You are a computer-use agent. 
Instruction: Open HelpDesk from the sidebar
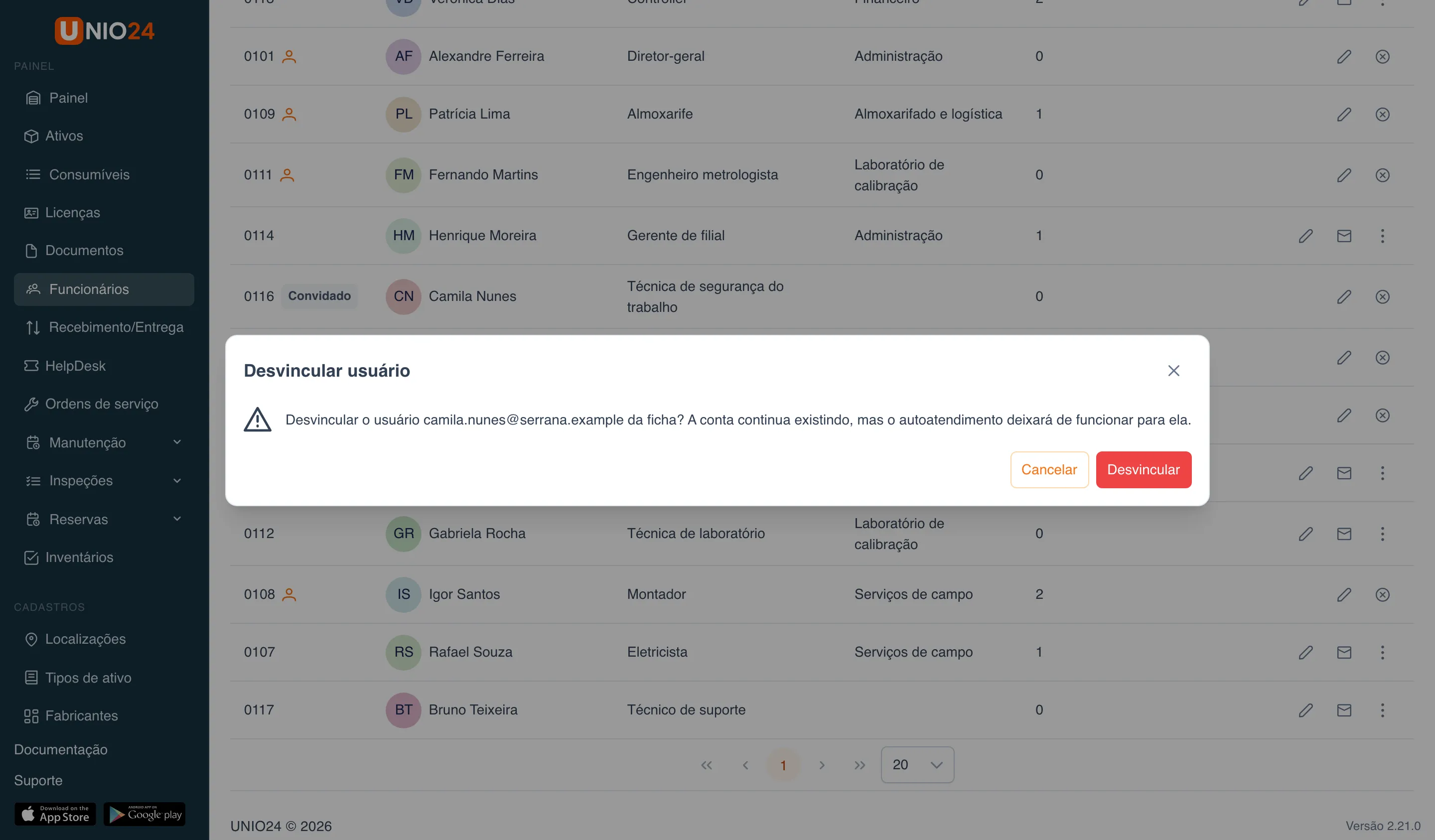(x=104, y=366)
